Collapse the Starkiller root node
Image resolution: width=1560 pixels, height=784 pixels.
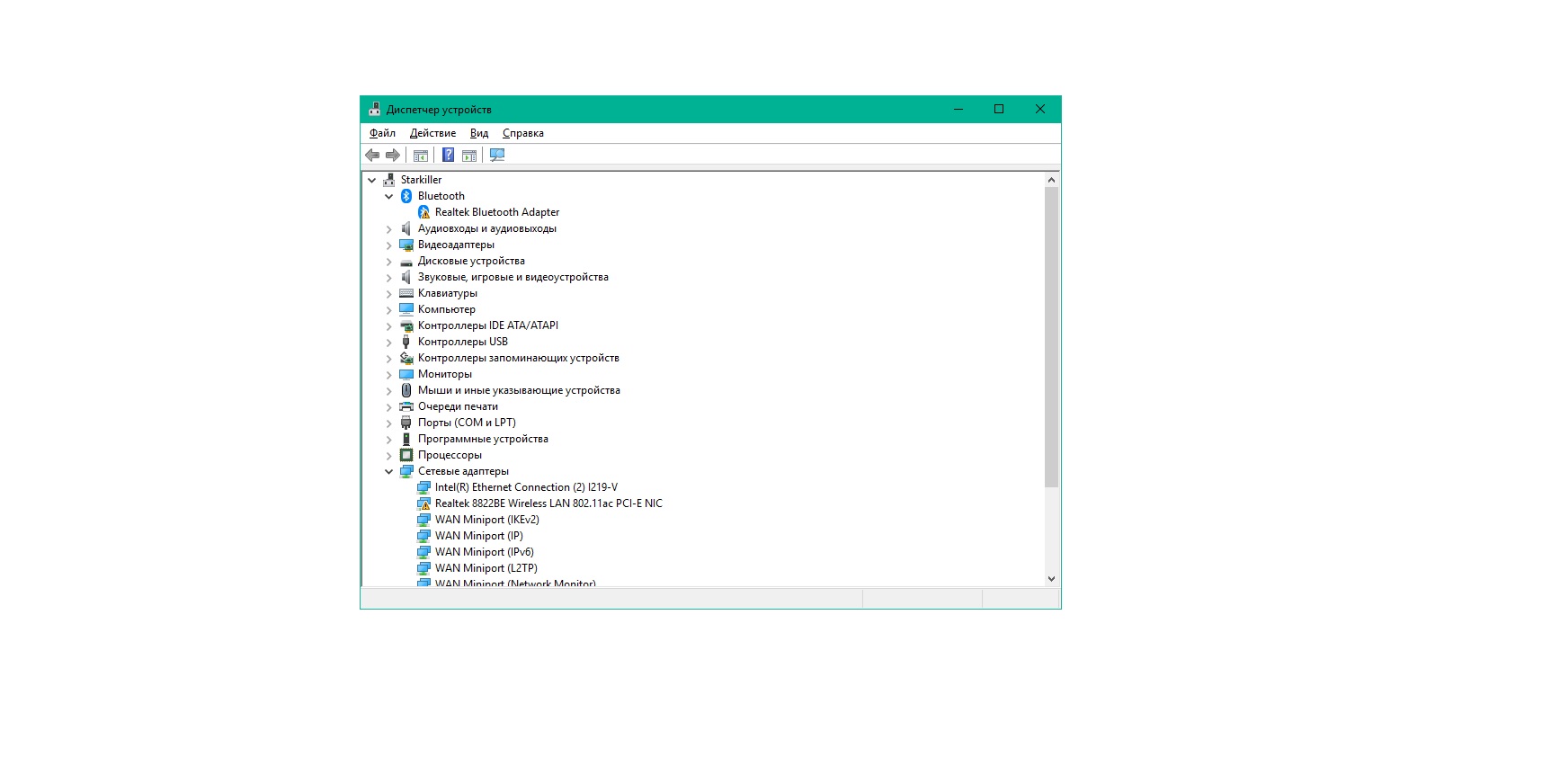pos(371,180)
